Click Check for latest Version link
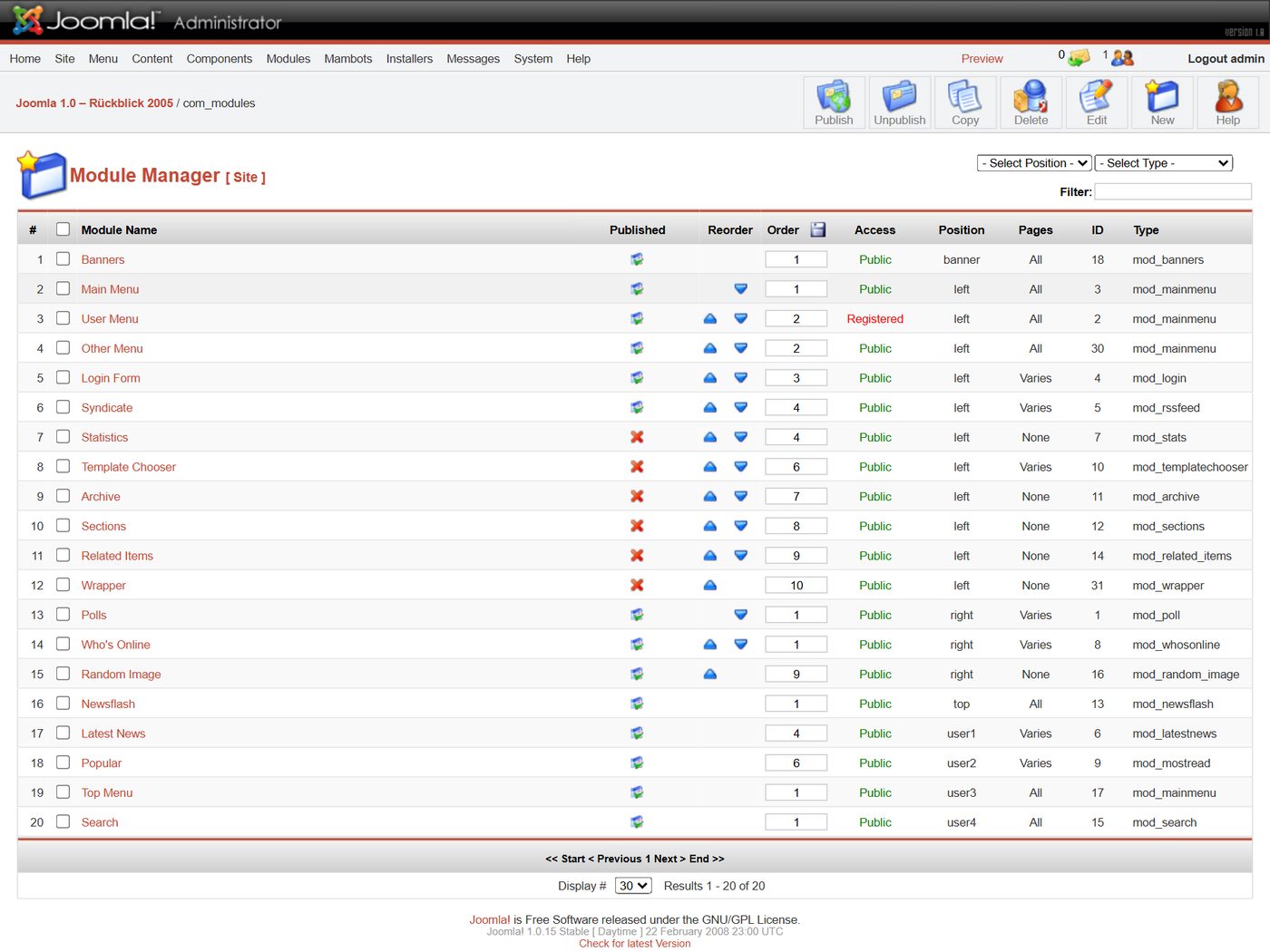The height and width of the screenshot is (952, 1270). 635,944
